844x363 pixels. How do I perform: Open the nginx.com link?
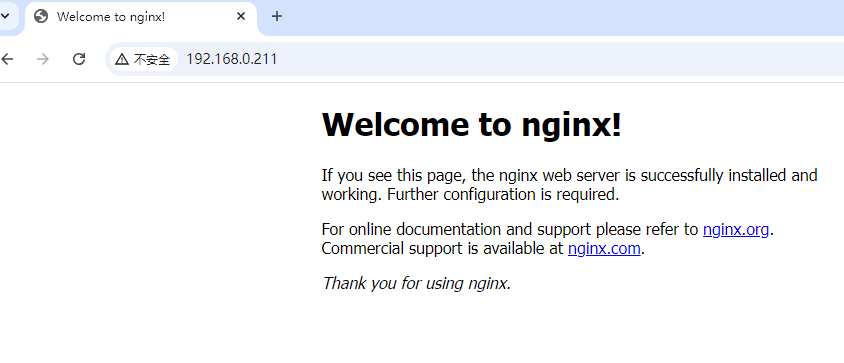point(604,248)
